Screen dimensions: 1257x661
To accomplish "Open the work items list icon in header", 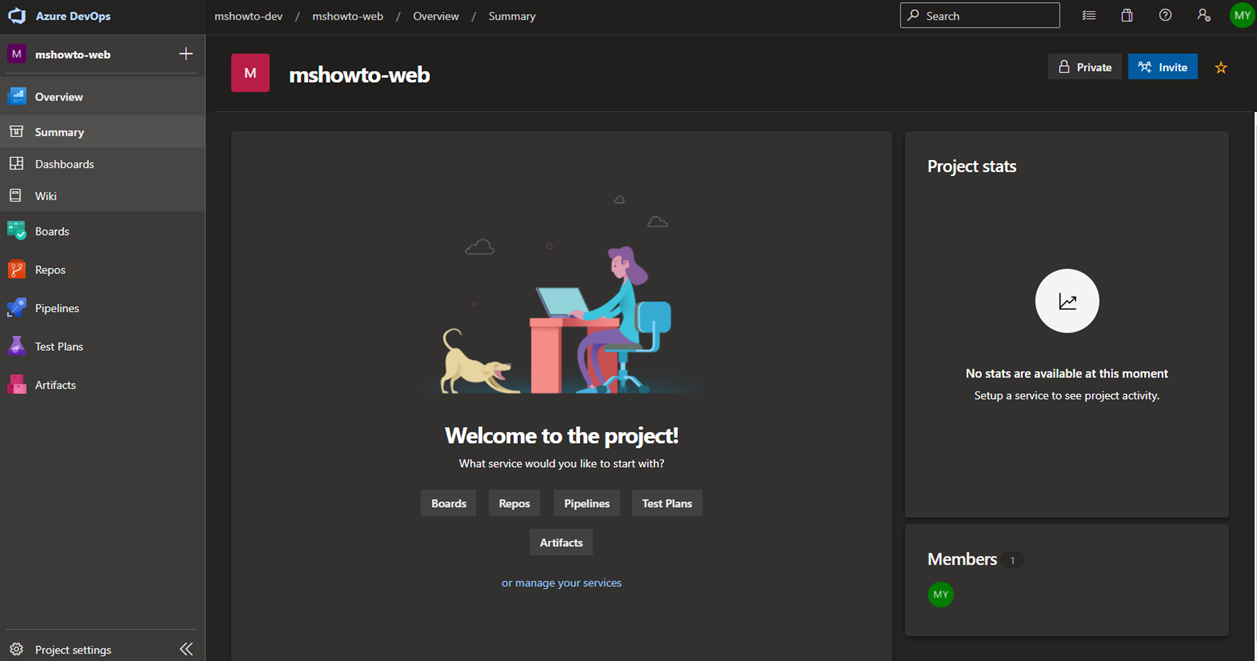I will [1089, 16].
